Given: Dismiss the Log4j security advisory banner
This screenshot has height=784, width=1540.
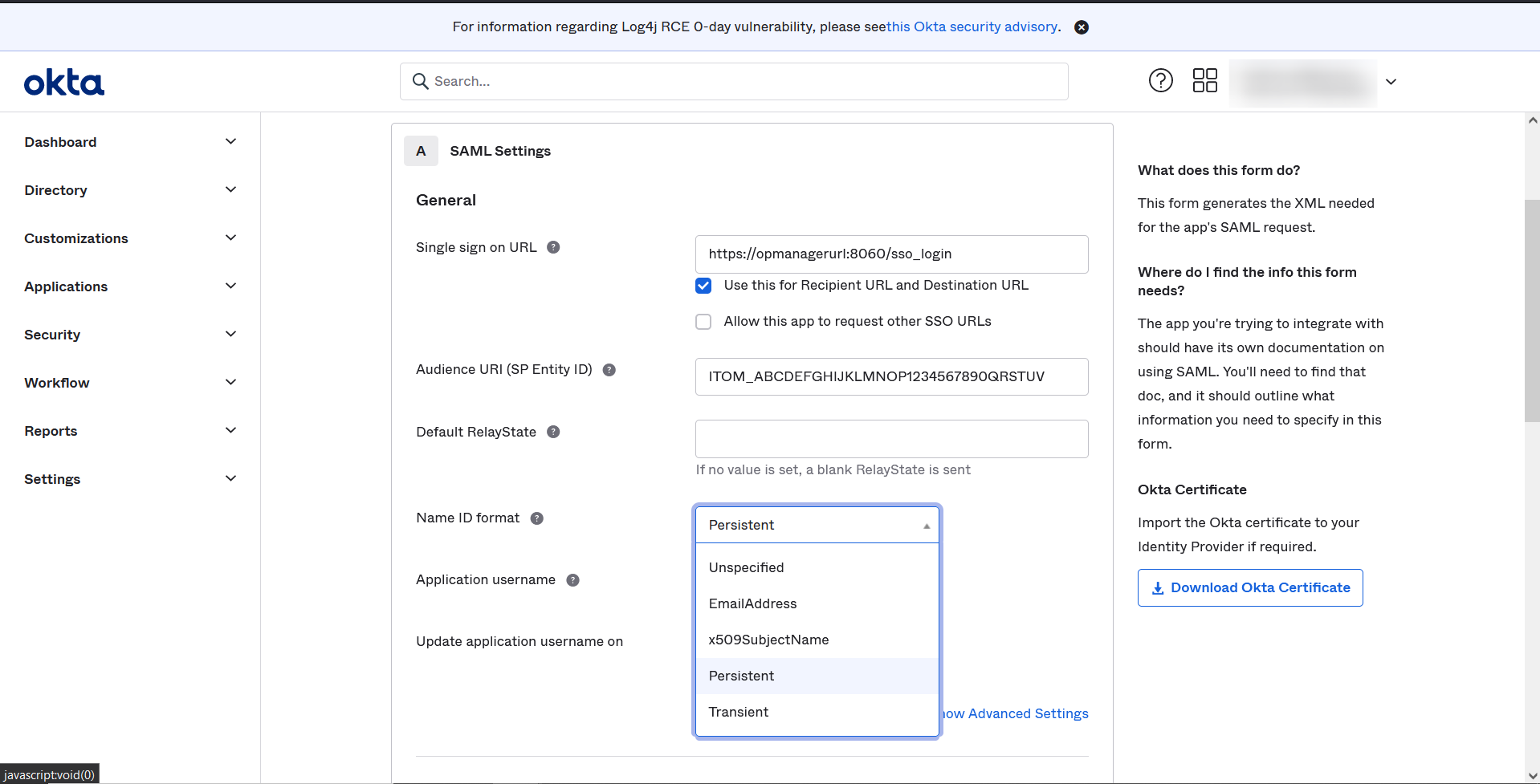Looking at the screenshot, I should click(1082, 27).
